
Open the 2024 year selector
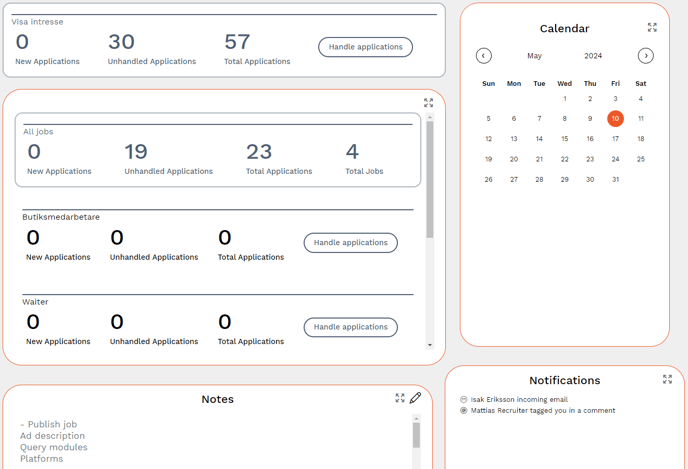593,56
